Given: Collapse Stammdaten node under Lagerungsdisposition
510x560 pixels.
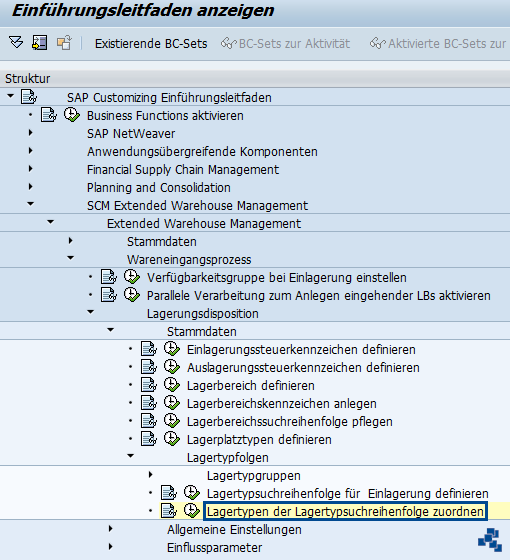Looking at the screenshot, I should 110,330.
